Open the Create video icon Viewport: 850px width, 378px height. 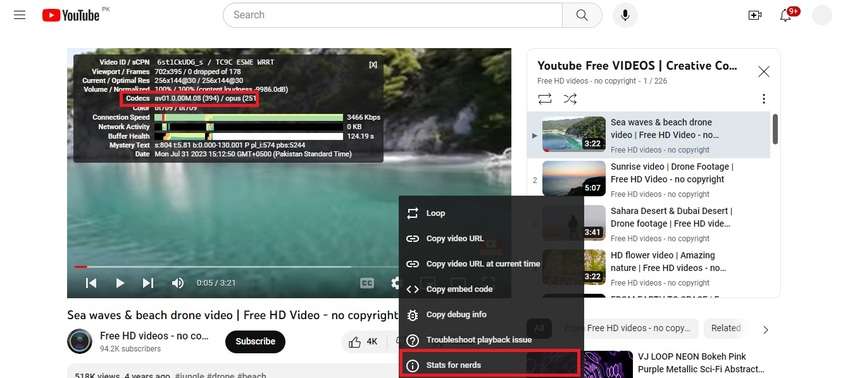click(x=755, y=15)
